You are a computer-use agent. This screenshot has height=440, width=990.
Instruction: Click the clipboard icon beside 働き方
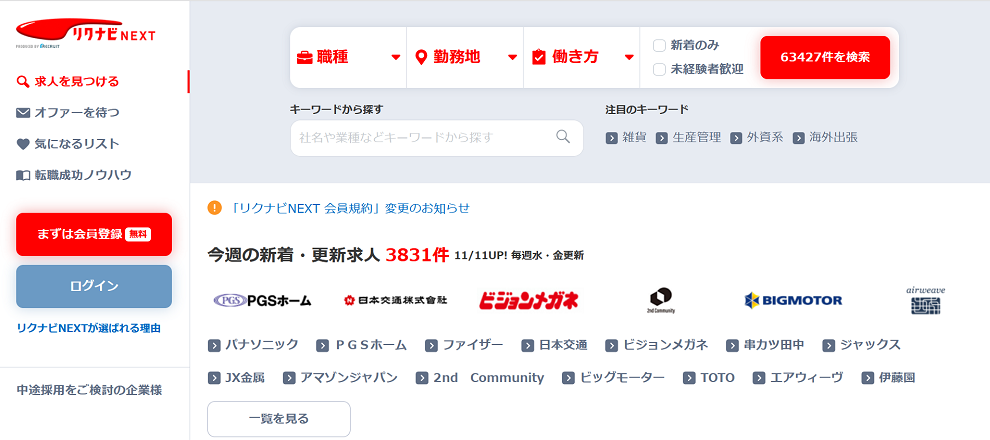539,57
